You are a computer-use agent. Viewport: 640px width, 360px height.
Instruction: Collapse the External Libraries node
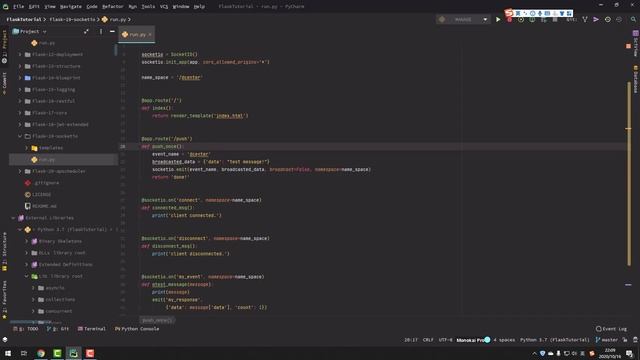coord(13,218)
